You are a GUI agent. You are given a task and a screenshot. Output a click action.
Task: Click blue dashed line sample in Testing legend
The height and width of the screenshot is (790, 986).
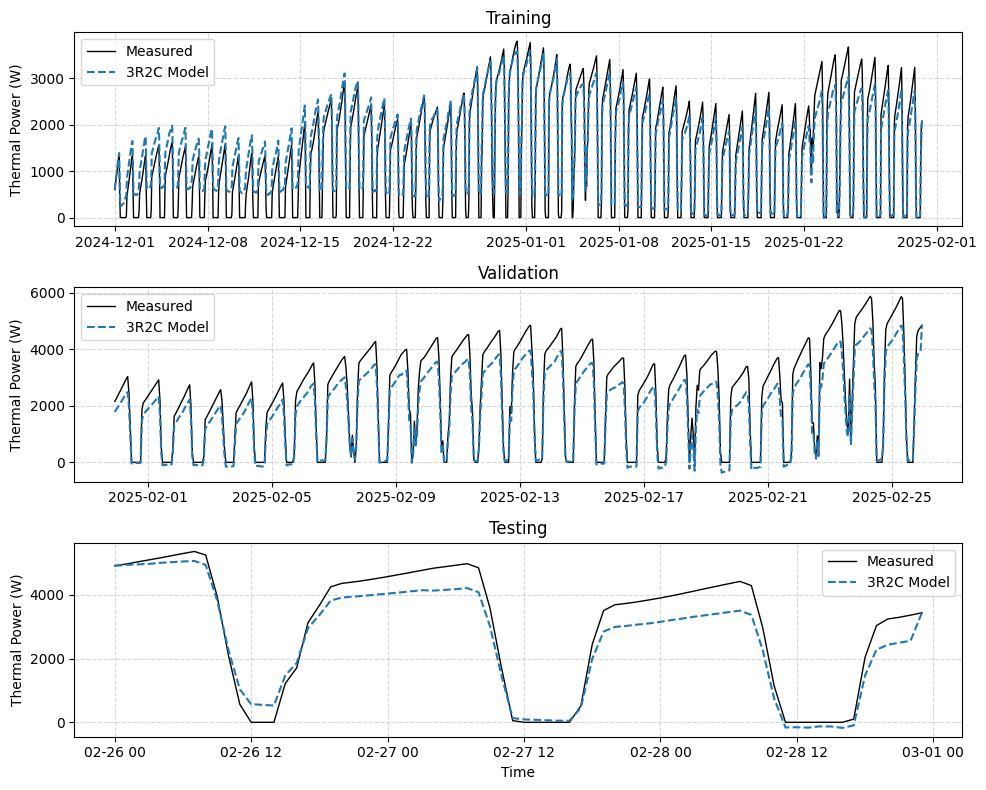tap(842, 582)
